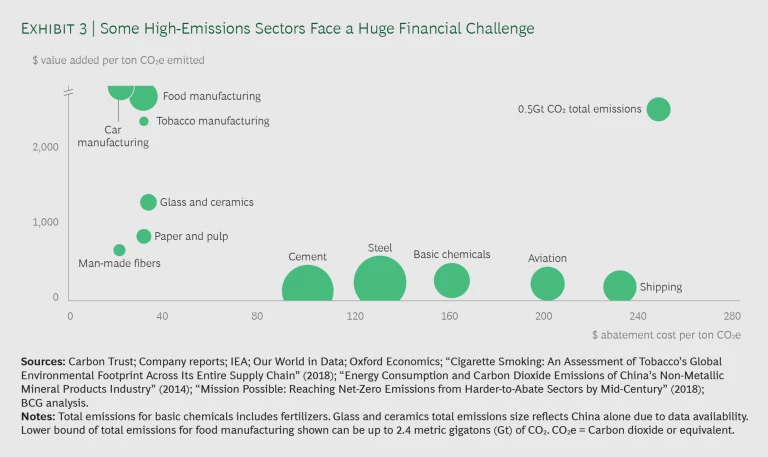Click the Man-made fibers dot

coord(119,250)
